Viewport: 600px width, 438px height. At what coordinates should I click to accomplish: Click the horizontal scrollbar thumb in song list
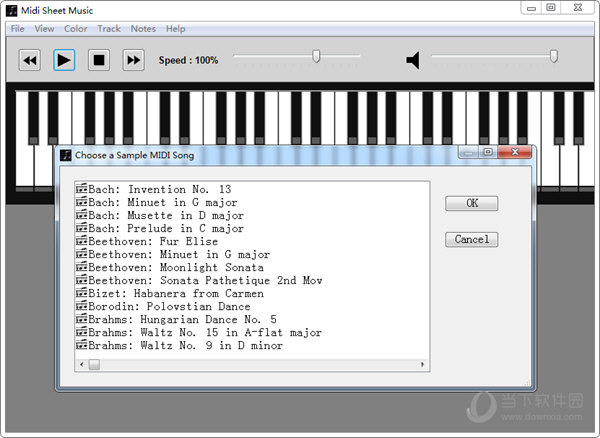coord(95,365)
